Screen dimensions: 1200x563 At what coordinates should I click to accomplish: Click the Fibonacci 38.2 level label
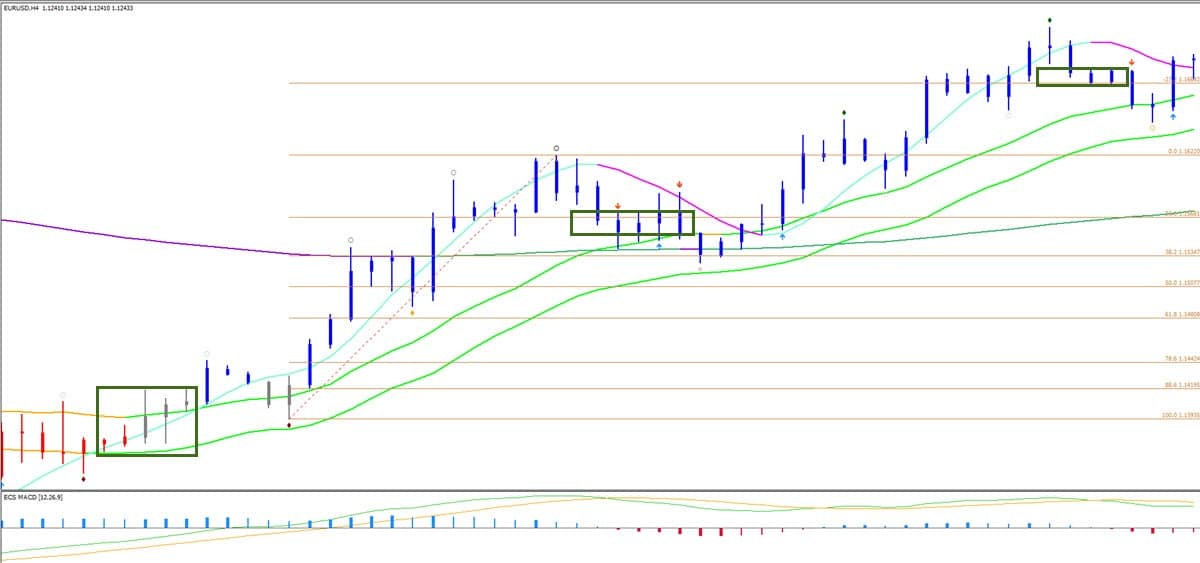click(x=1183, y=252)
